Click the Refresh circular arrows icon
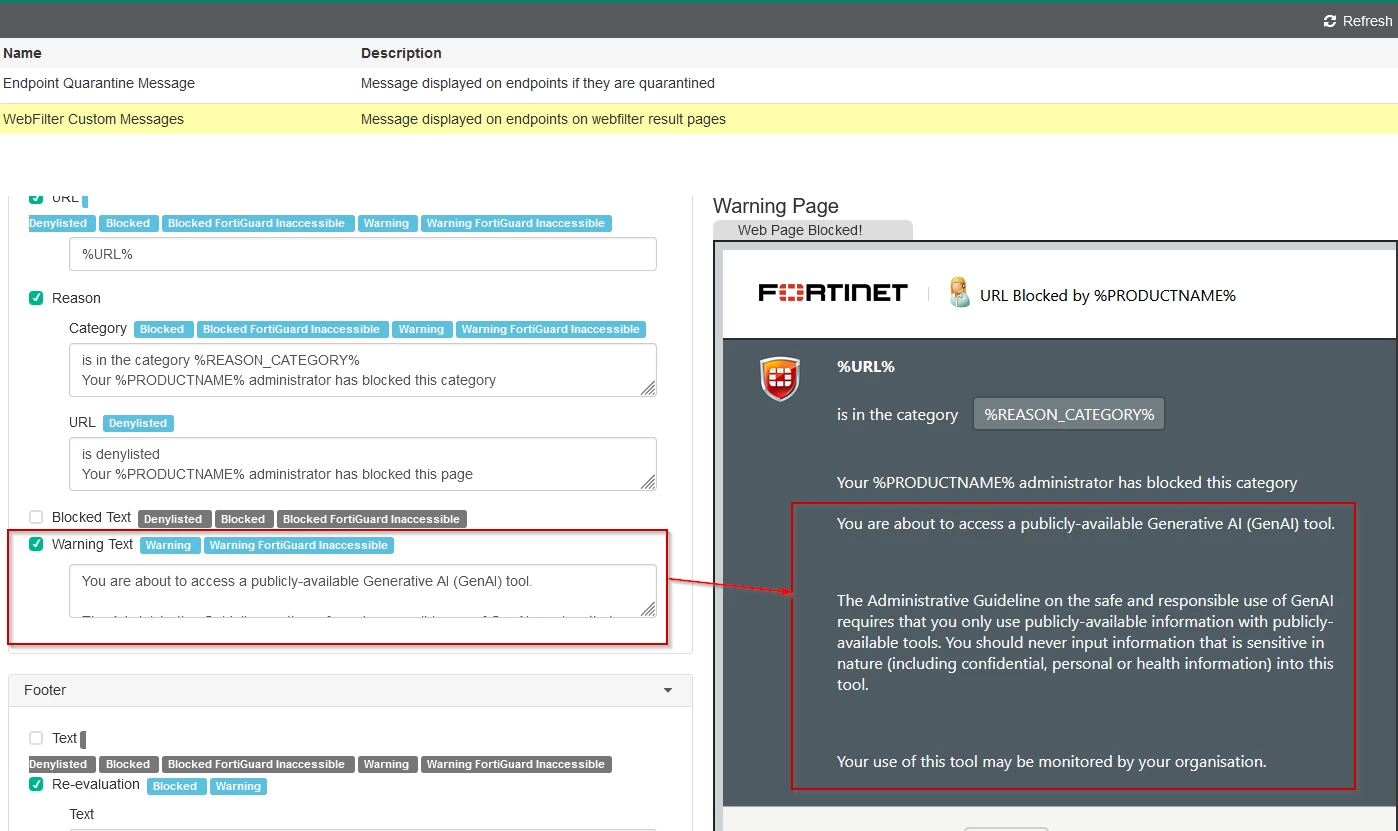The image size is (1398, 831). (x=1329, y=21)
